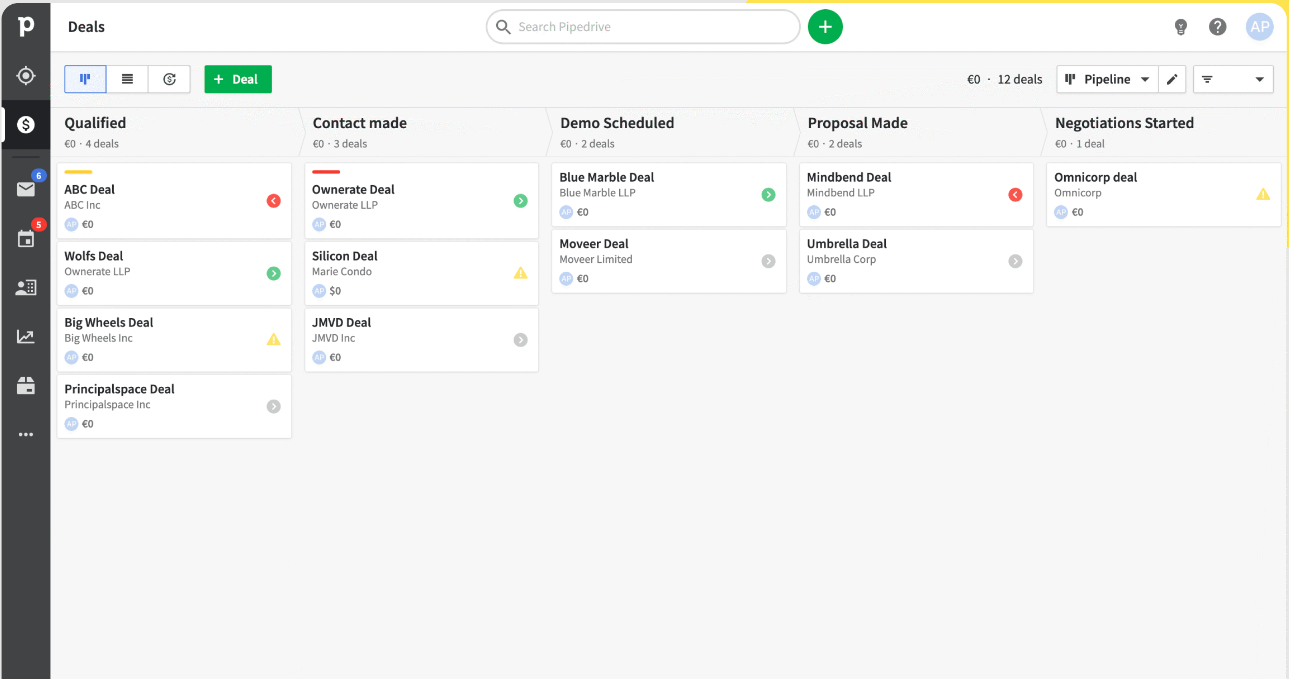Open Insights chart icon in sidebar
The image size is (1289, 679).
pyautogui.click(x=26, y=337)
